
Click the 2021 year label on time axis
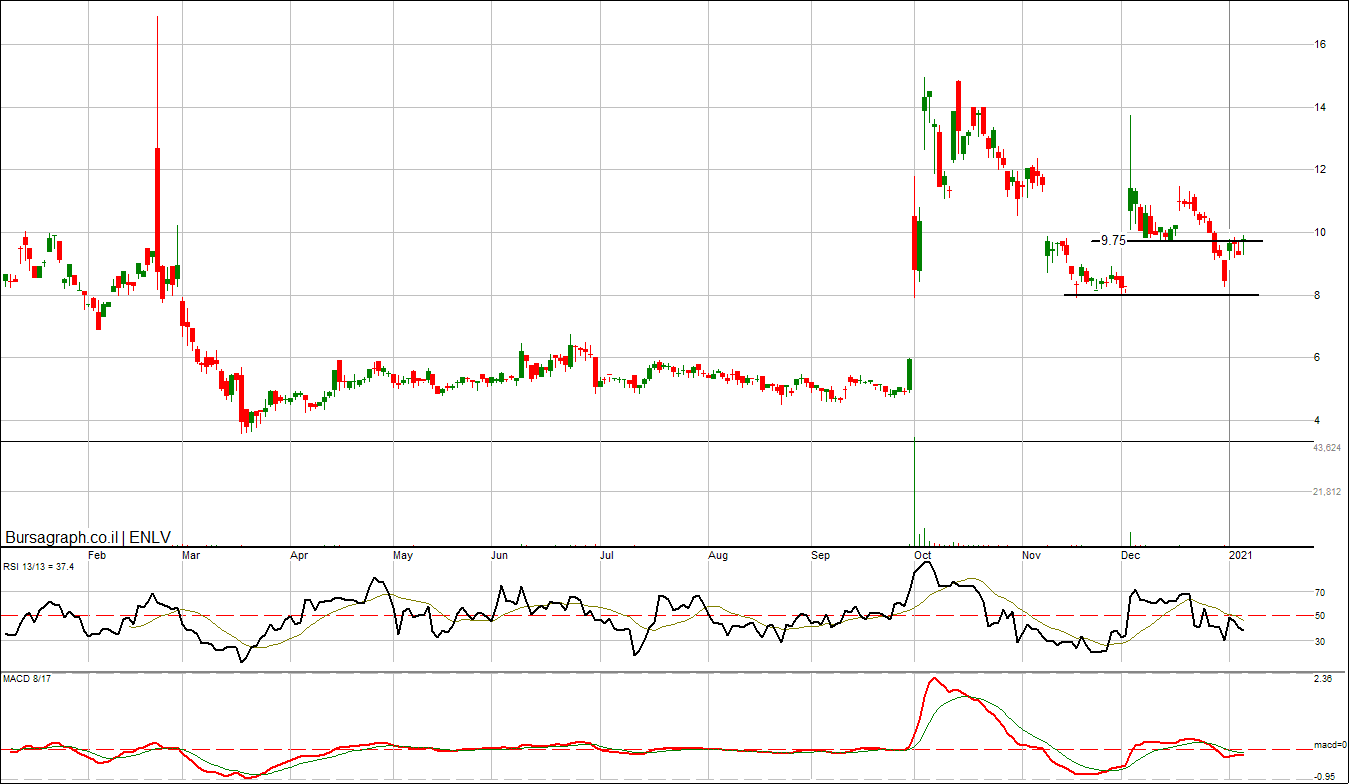coord(1240,553)
